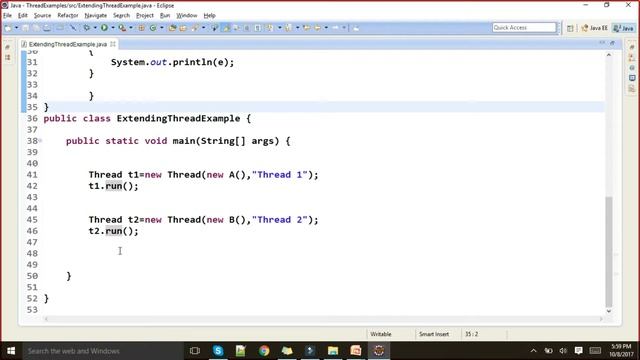This screenshot has height=360, width=640.
Task: Click on the t1.run(); statement
Action: point(113,186)
